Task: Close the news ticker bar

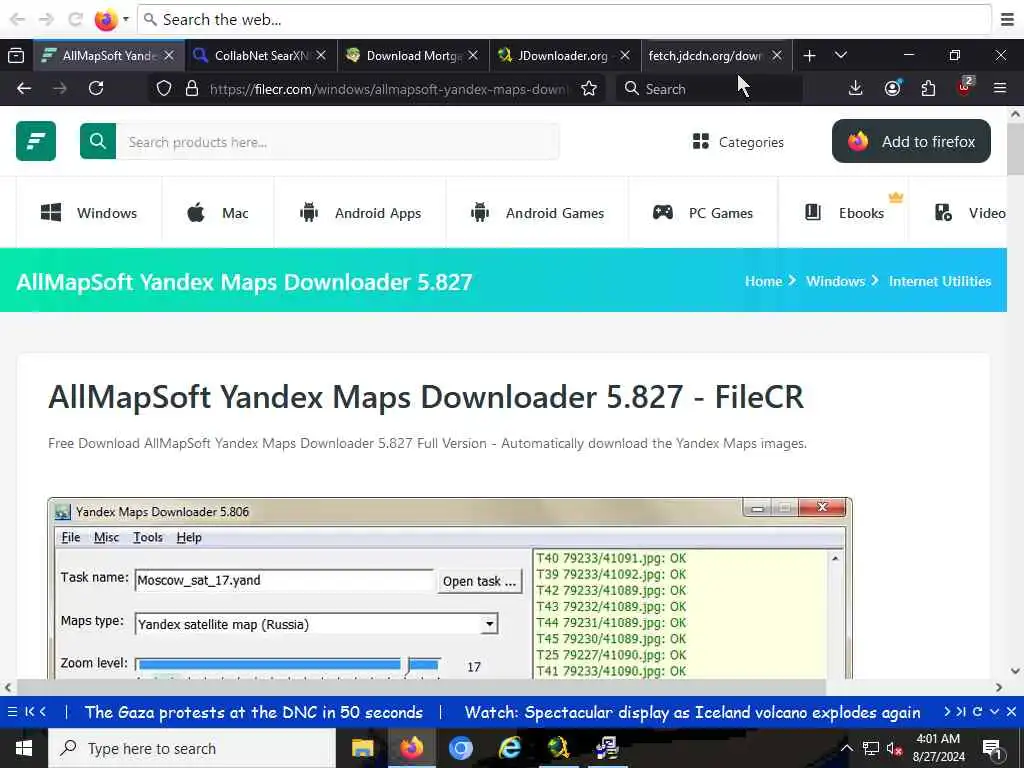Action: [x=1011, y=711]
